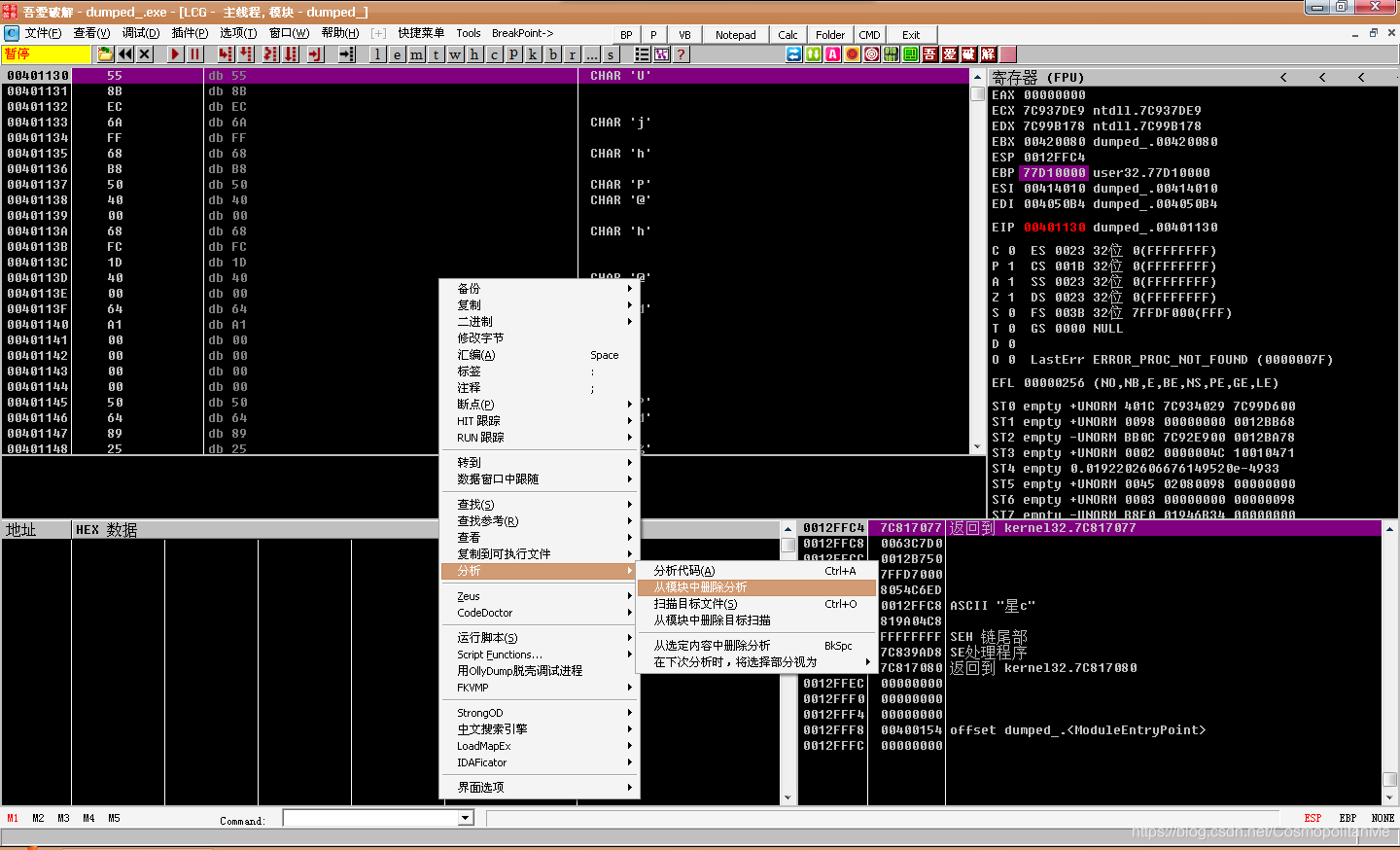Screen dimensions: 1400x850
Task: Open the Log window with the l button
Action: click(377, 54)
